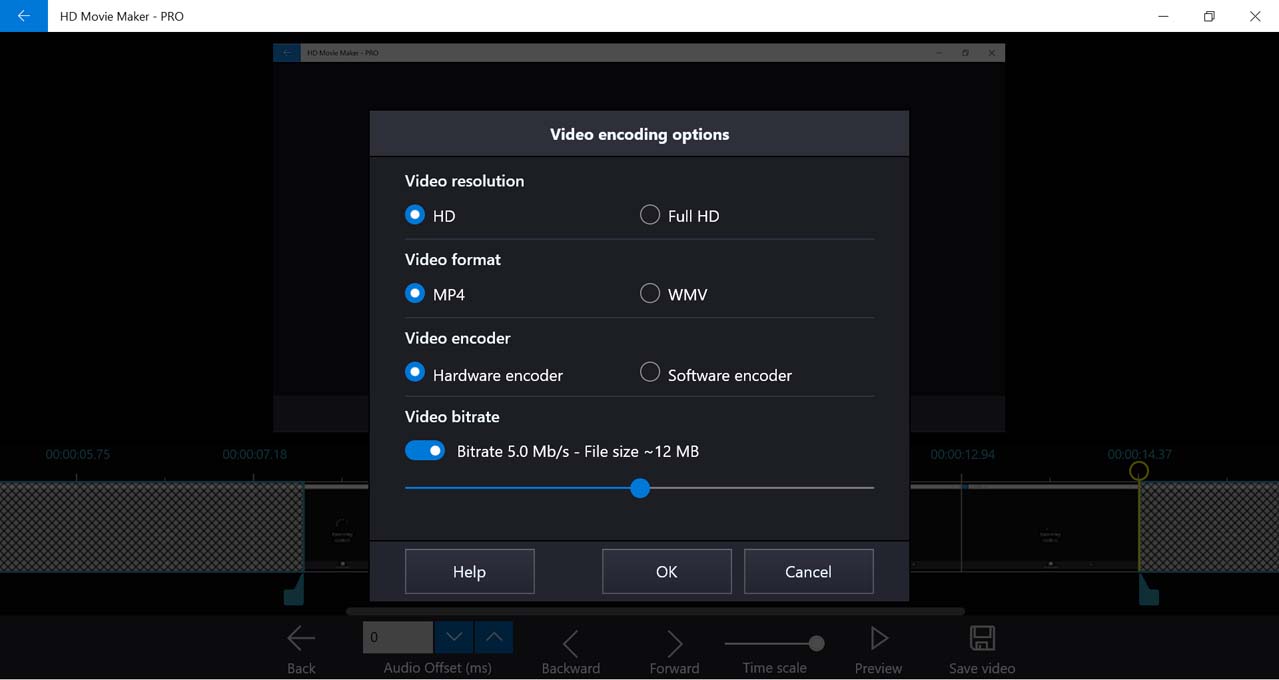The image size is (1279, 680).
Task: Open Help for video encoding options
Action: [469, 572]
